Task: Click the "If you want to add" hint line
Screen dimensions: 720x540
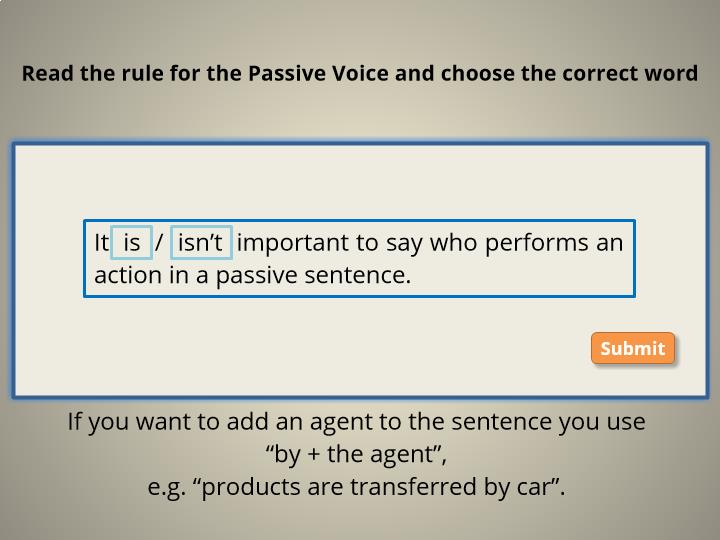Action: pos(356,422)
